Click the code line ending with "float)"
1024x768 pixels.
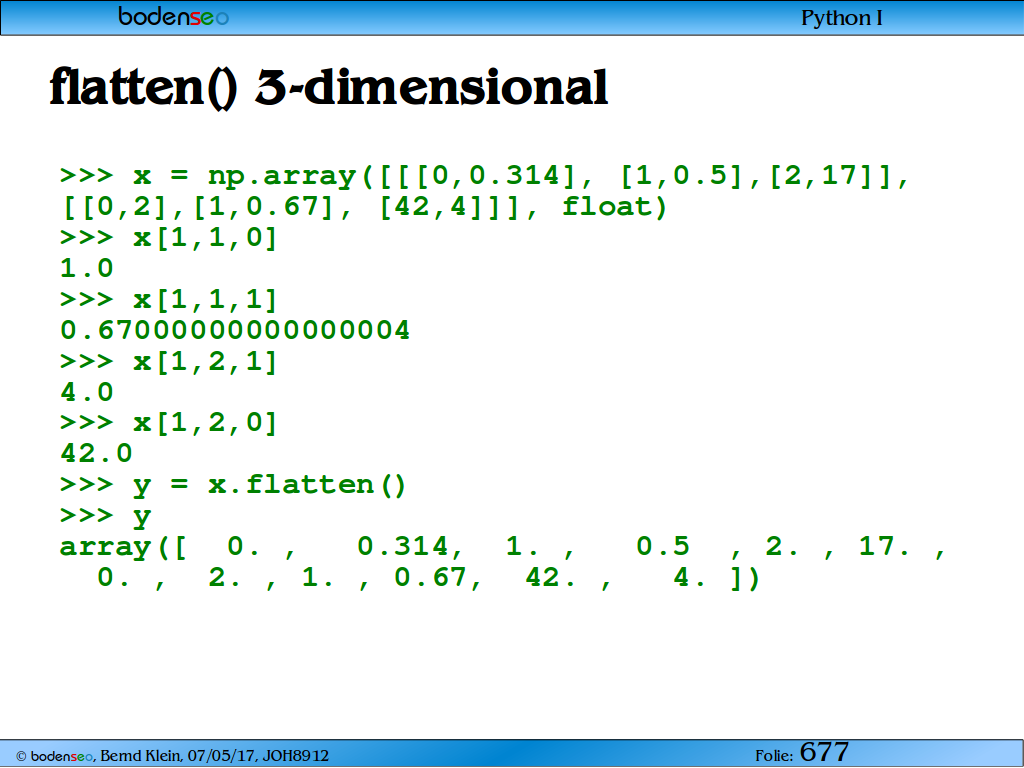pyautogui.click(x=364, y=207)
